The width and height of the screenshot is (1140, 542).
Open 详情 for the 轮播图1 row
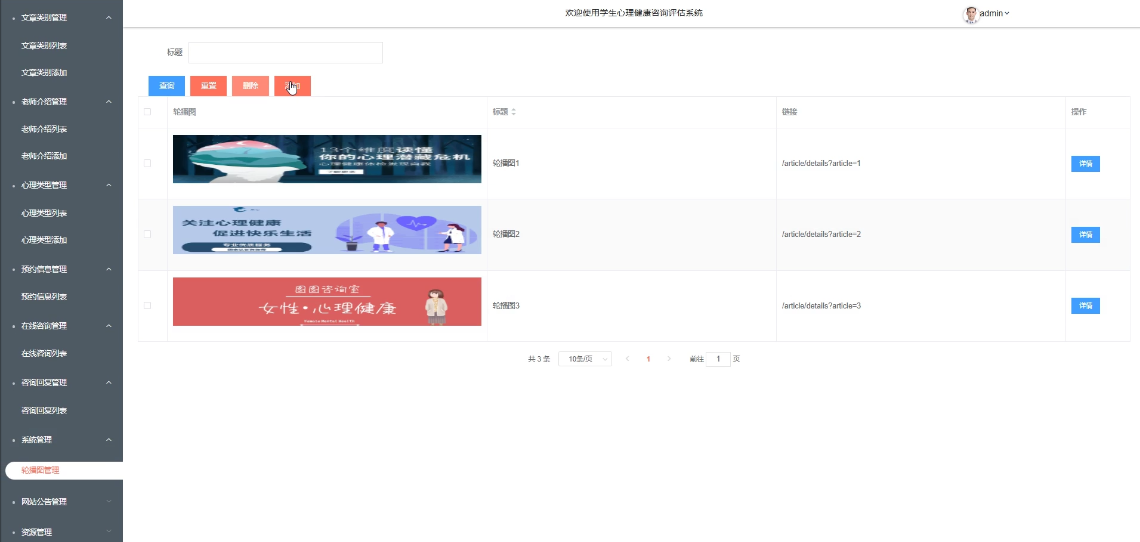pos(1085,164)
